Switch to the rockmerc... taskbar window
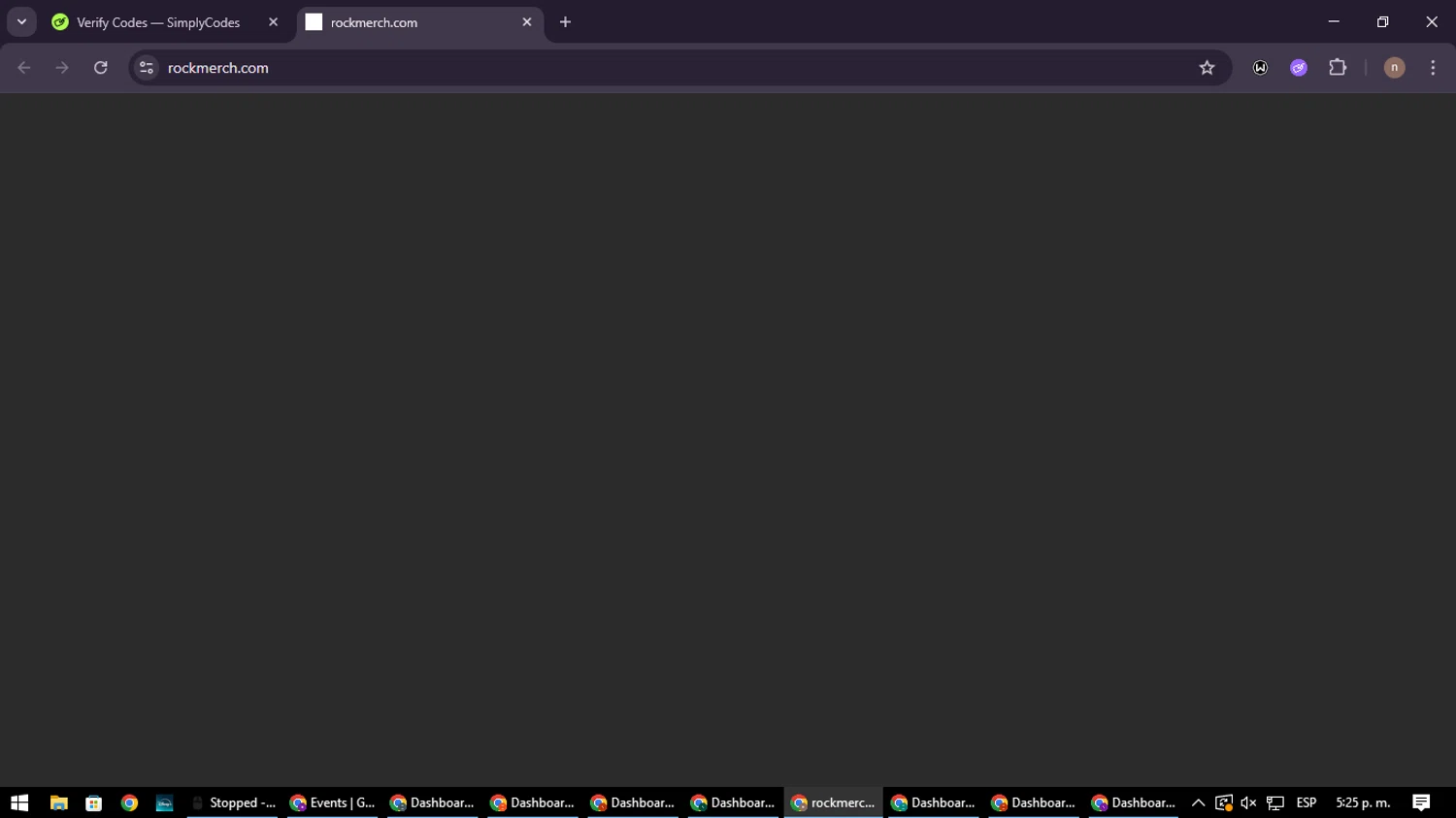Viewport: 1456px width, 818px height. [x=834, y=802]
